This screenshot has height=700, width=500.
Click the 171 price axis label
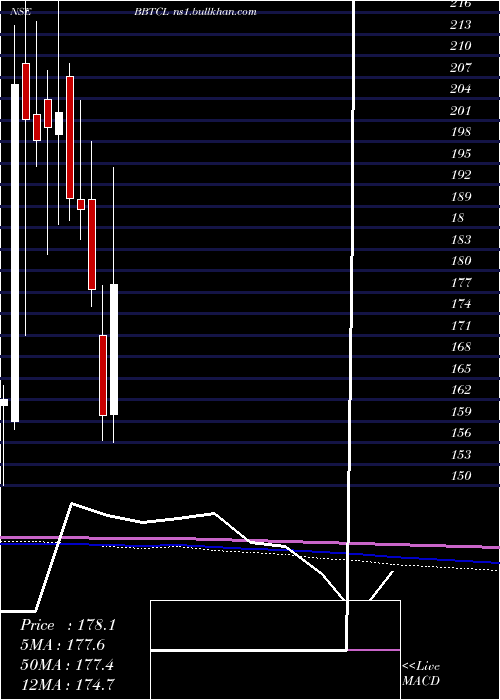pos(461,325)
